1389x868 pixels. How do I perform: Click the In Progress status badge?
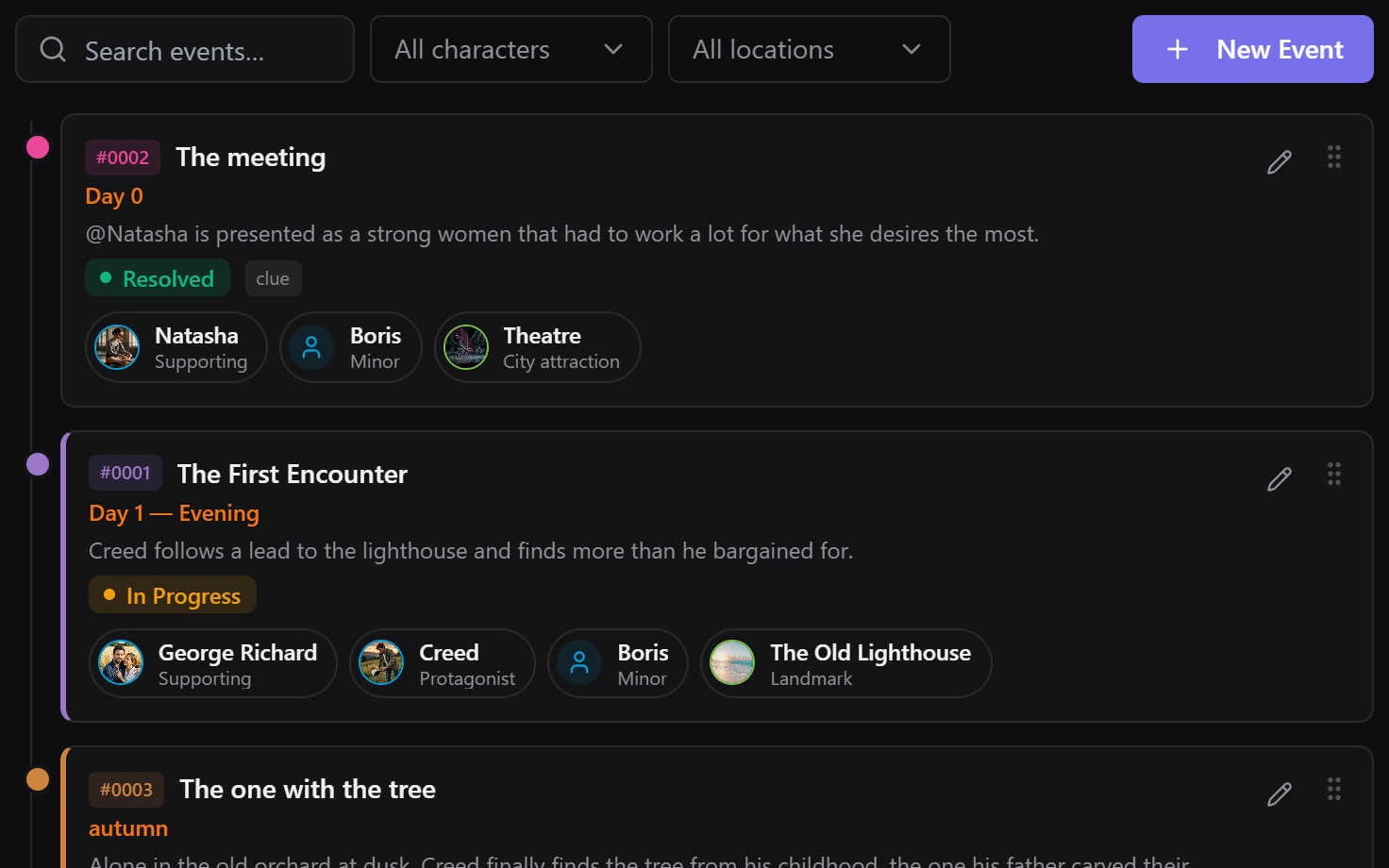(173, 595)
